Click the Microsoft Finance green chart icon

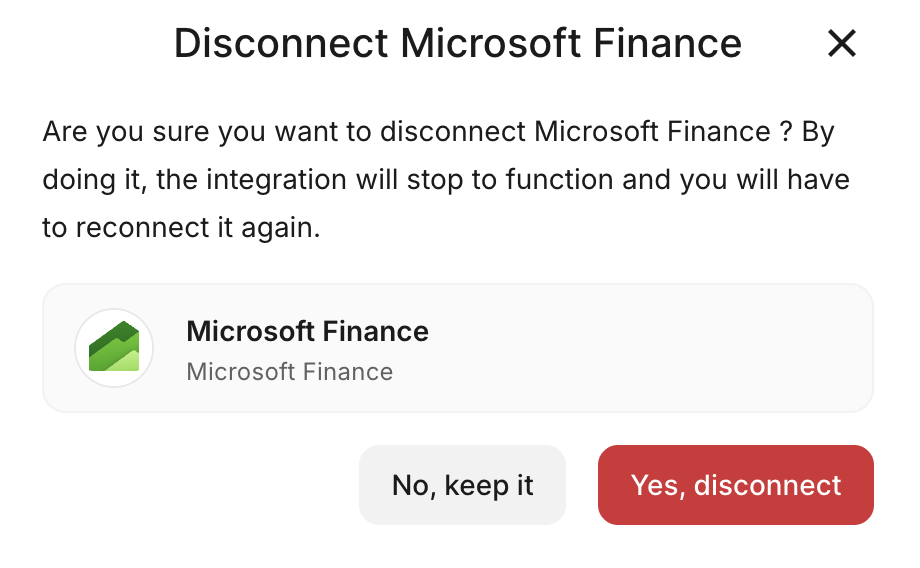(114, 347)
